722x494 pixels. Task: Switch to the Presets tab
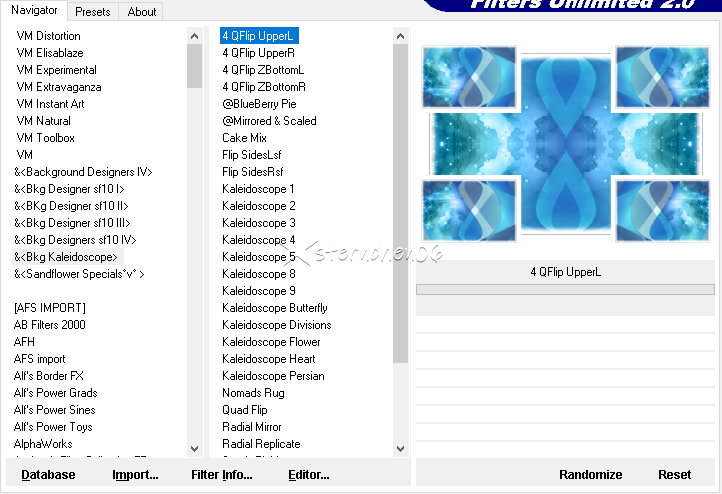(x=93, y=12)
